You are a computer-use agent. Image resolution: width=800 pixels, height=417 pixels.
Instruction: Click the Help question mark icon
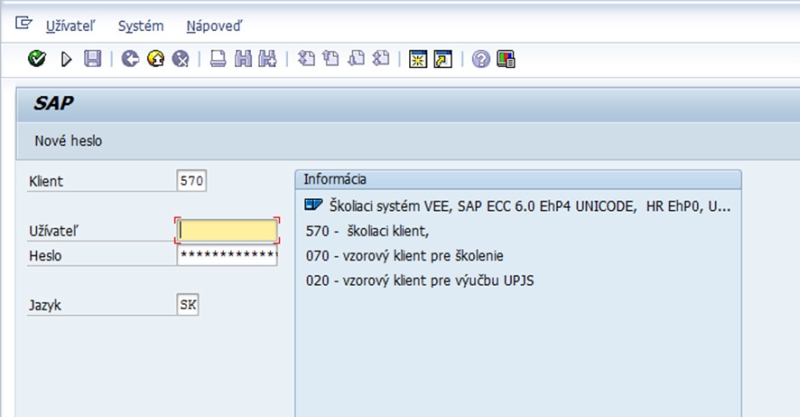(481, 59)
